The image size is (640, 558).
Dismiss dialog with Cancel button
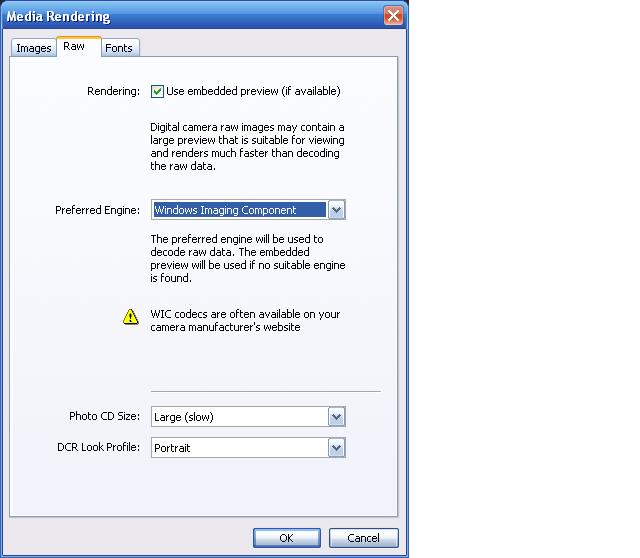tap(363, 538)
